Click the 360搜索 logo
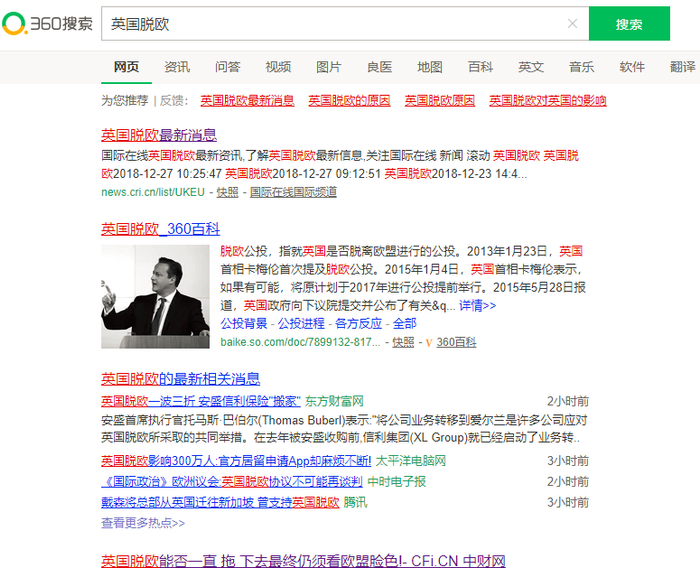 tap(48, 24)
